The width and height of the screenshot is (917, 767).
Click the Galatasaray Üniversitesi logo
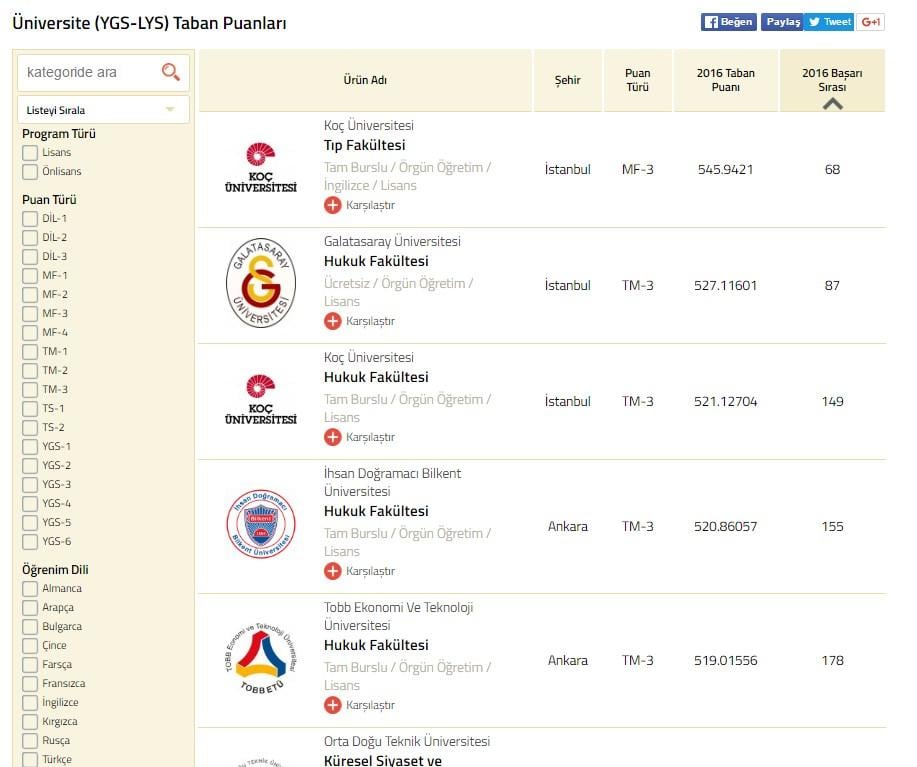pos(261,284)
